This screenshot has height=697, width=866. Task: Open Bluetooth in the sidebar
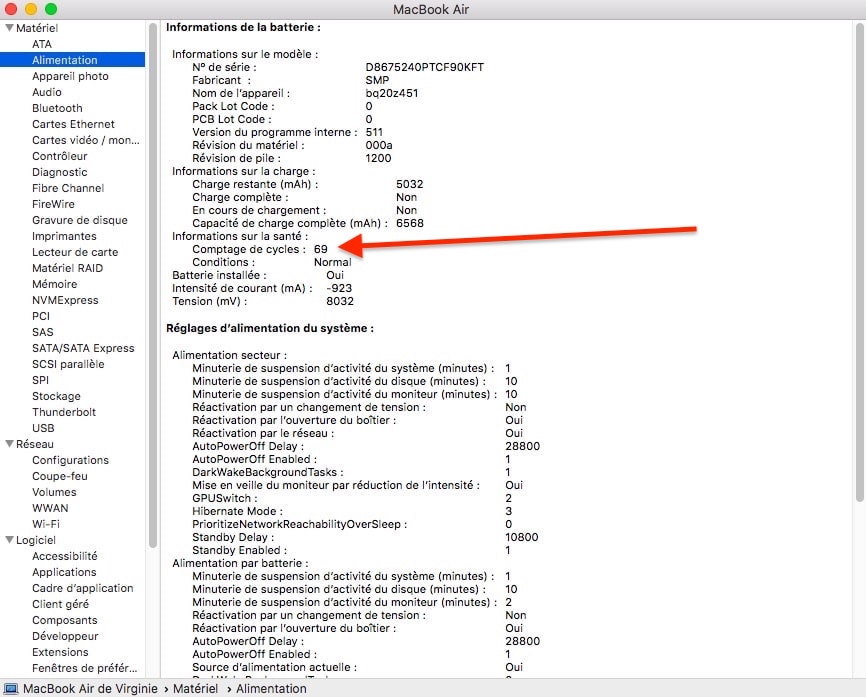[57, 108]
